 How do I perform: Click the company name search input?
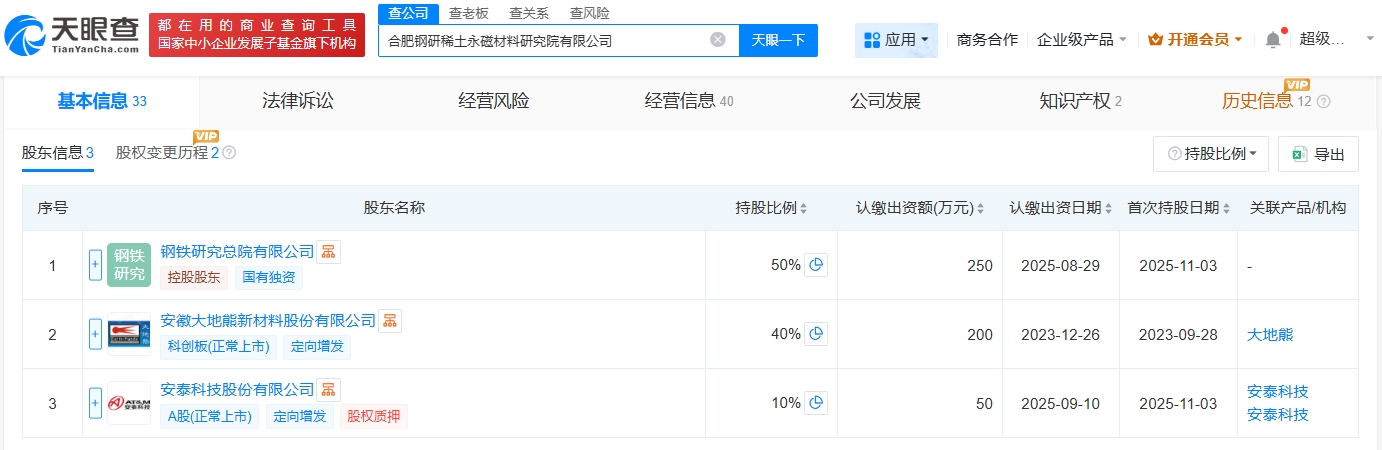point(545,40)
